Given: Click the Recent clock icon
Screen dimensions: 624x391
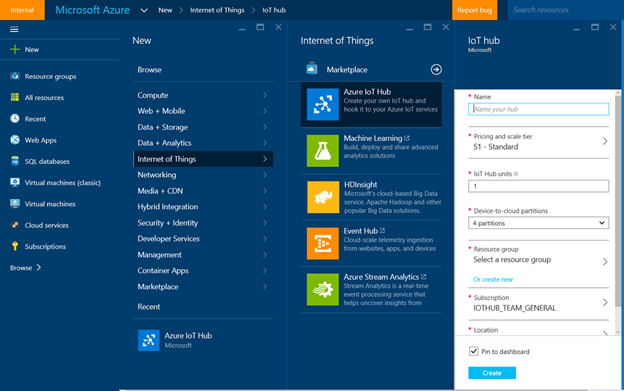Looking at the screenshot, I should click(15, 119).
